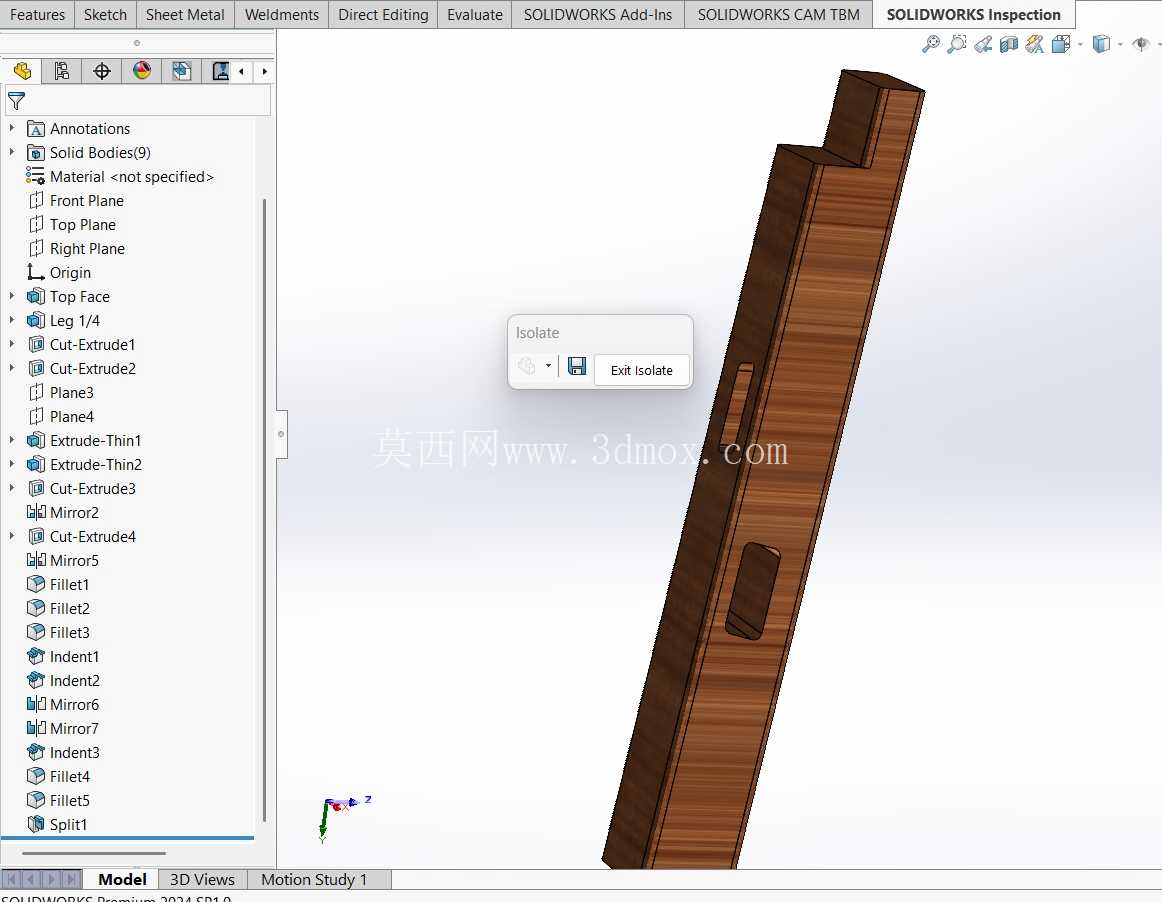This screenshot has width=1162, height=902.
Task: Switch to the Sketch ribbon tab
Action: point(105,15)
